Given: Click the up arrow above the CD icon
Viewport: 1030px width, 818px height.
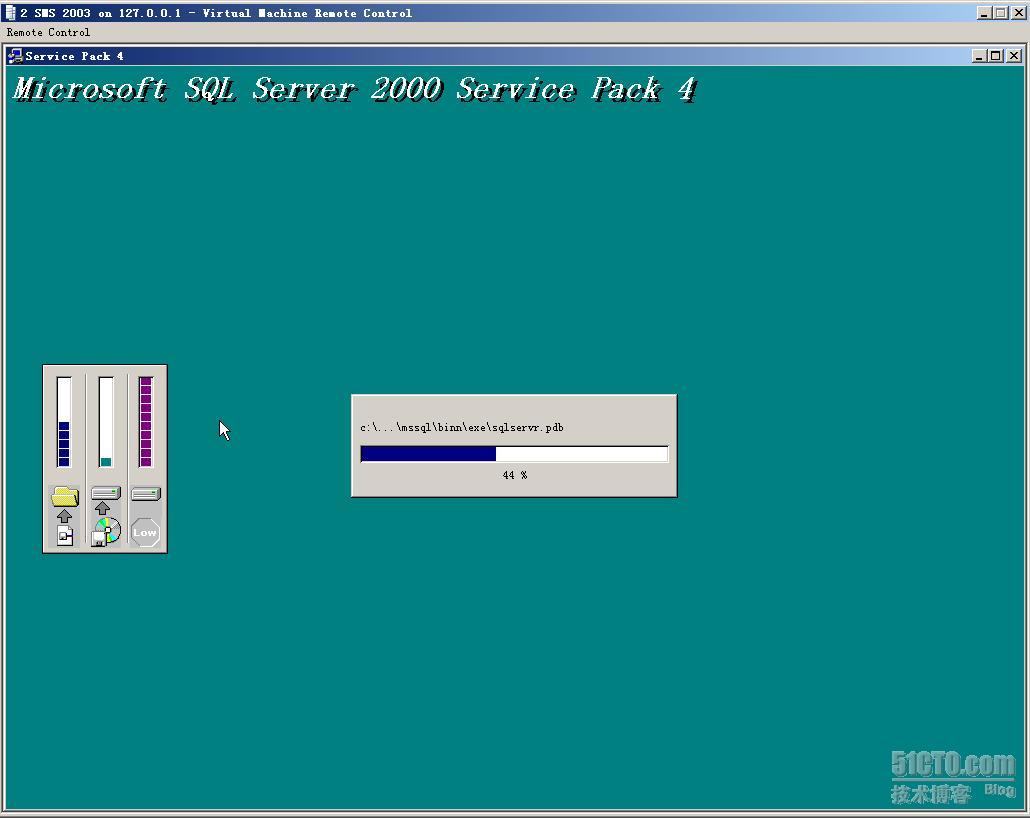Looking at the screenshot, I should click(102, 508).
